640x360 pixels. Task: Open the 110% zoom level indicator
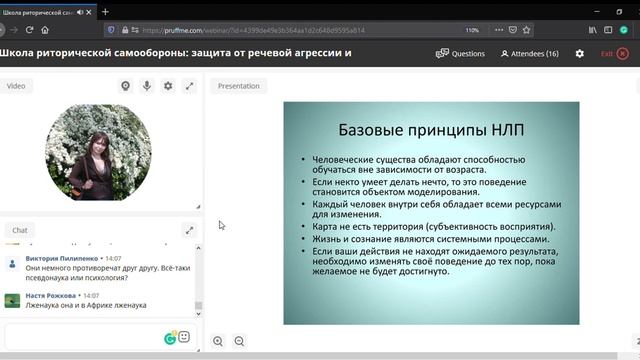pos(472,30)
